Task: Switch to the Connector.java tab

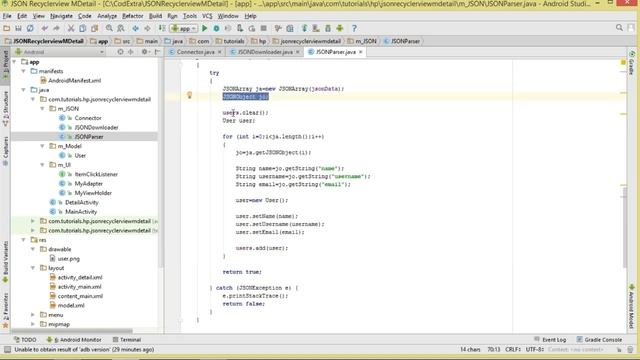Action: (196, 52)
